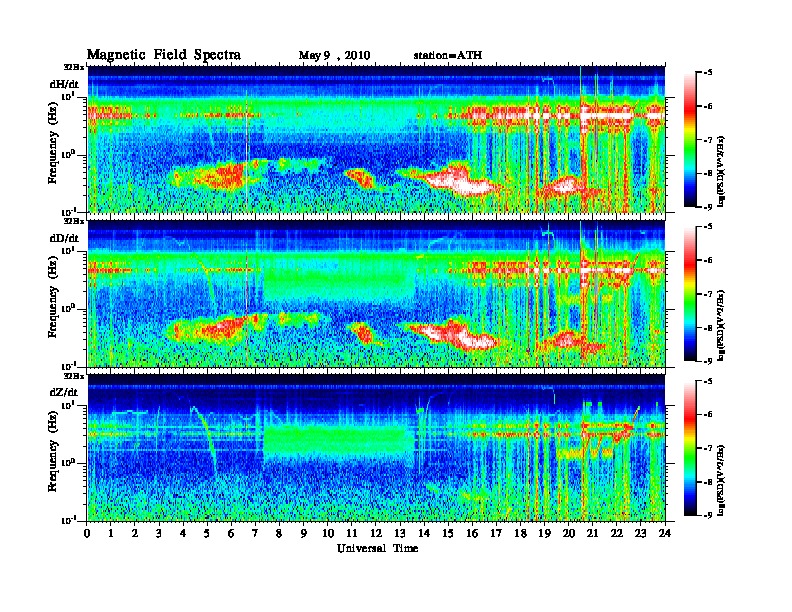Click the "3" tick on the time axis
Image resolution: width=792 pixels, height=612 pixels.
[159, 533]
